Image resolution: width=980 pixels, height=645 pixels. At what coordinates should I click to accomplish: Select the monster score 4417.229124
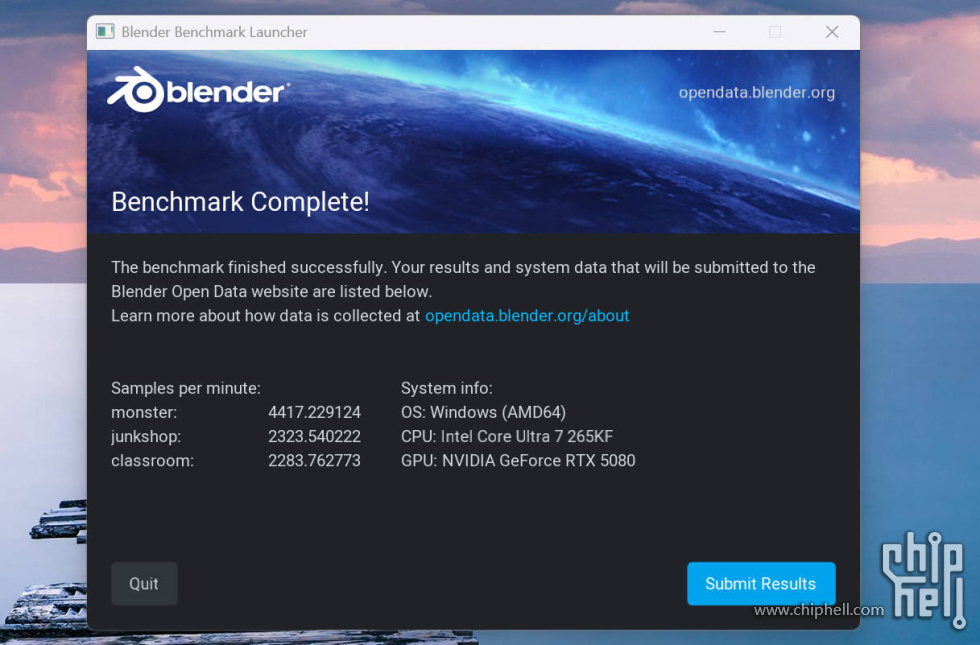point(314,412)
